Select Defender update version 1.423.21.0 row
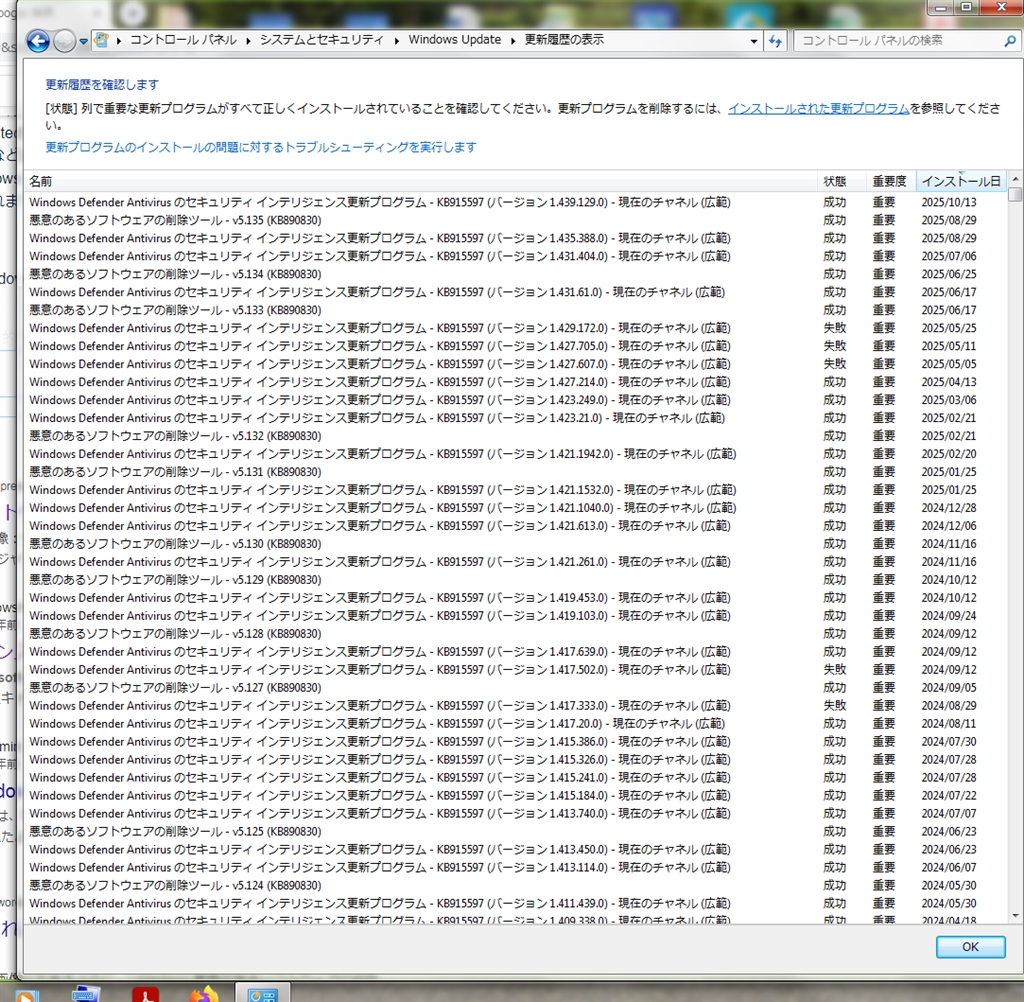1024x1002 pixels. point(516,417)
